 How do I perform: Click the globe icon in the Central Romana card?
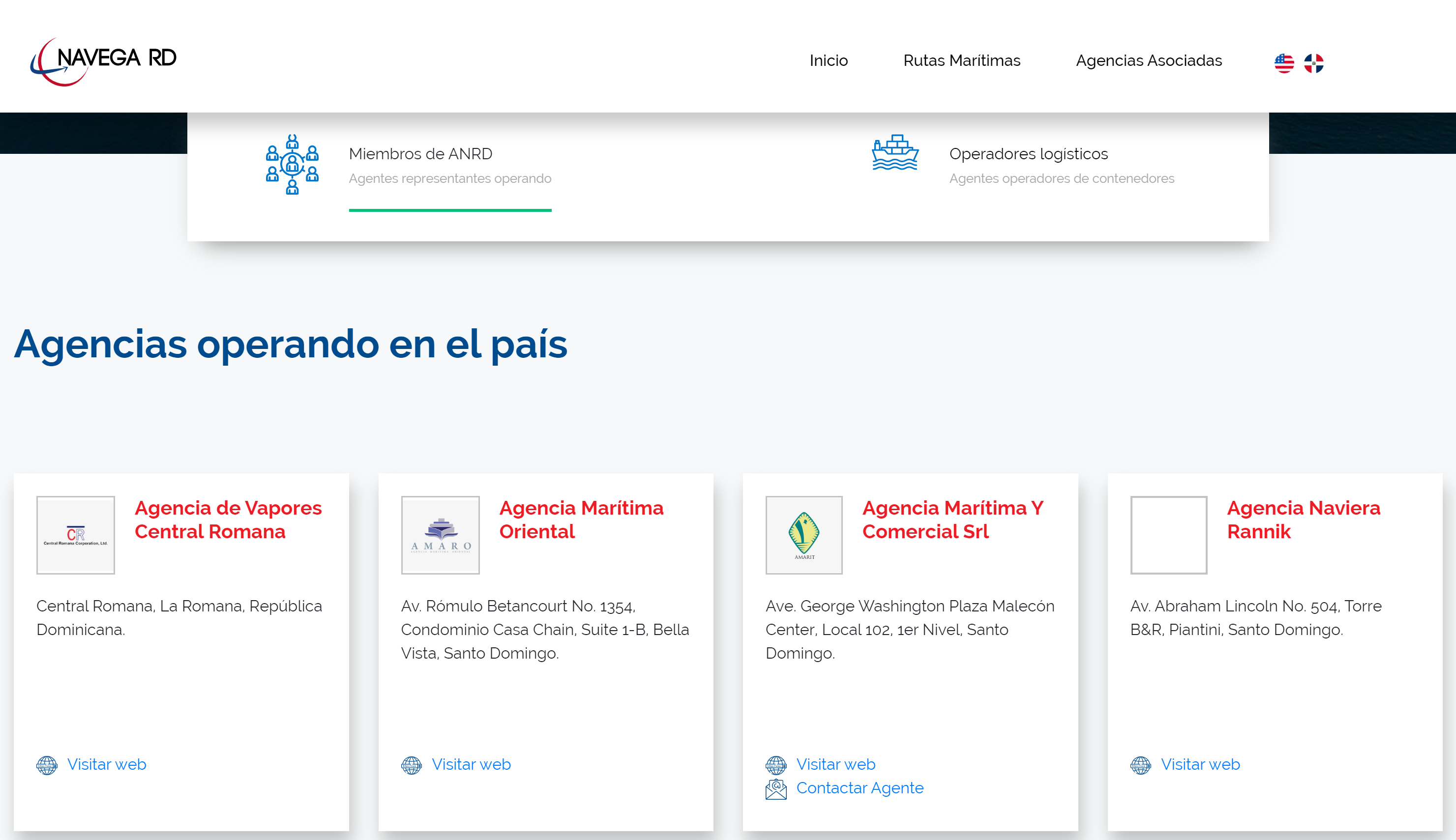point(47,765)
